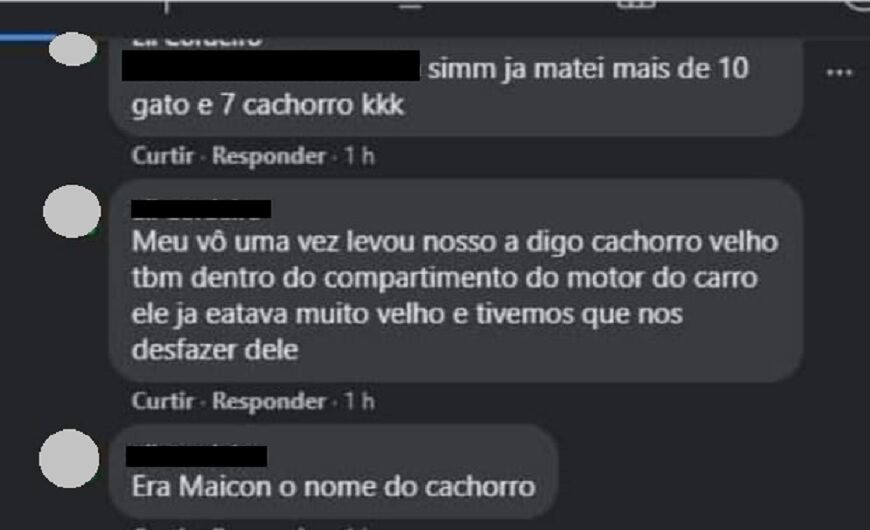The width and height of the screenshot is (870, 530).
Task: Open the redacted author name above "Meu vô uma vez"
Action: click(201, 209)
